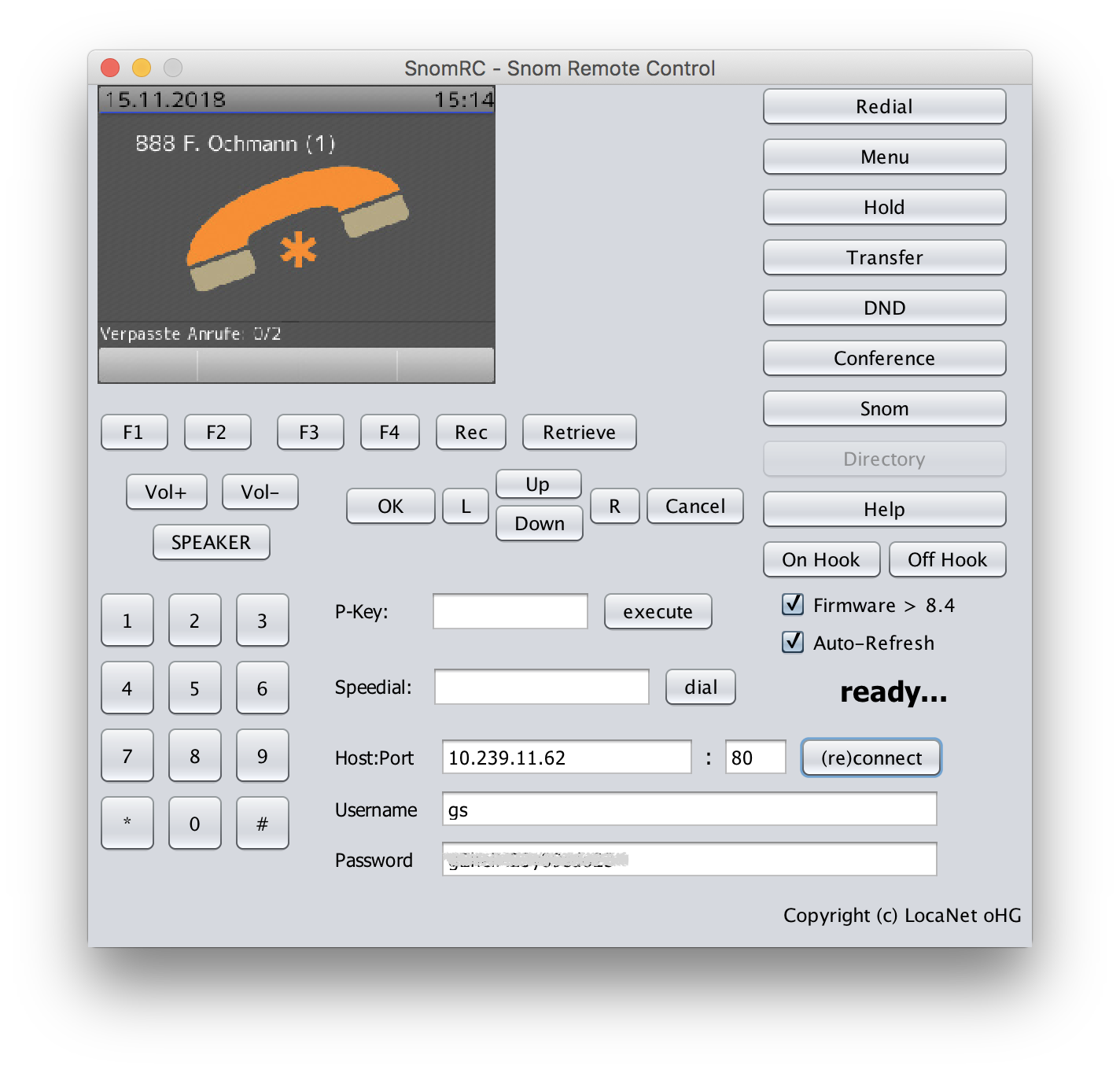Increase volume with Vol+
Image resolution: width=1120 pixels, height=1073 pixels.
coord(166,492)
